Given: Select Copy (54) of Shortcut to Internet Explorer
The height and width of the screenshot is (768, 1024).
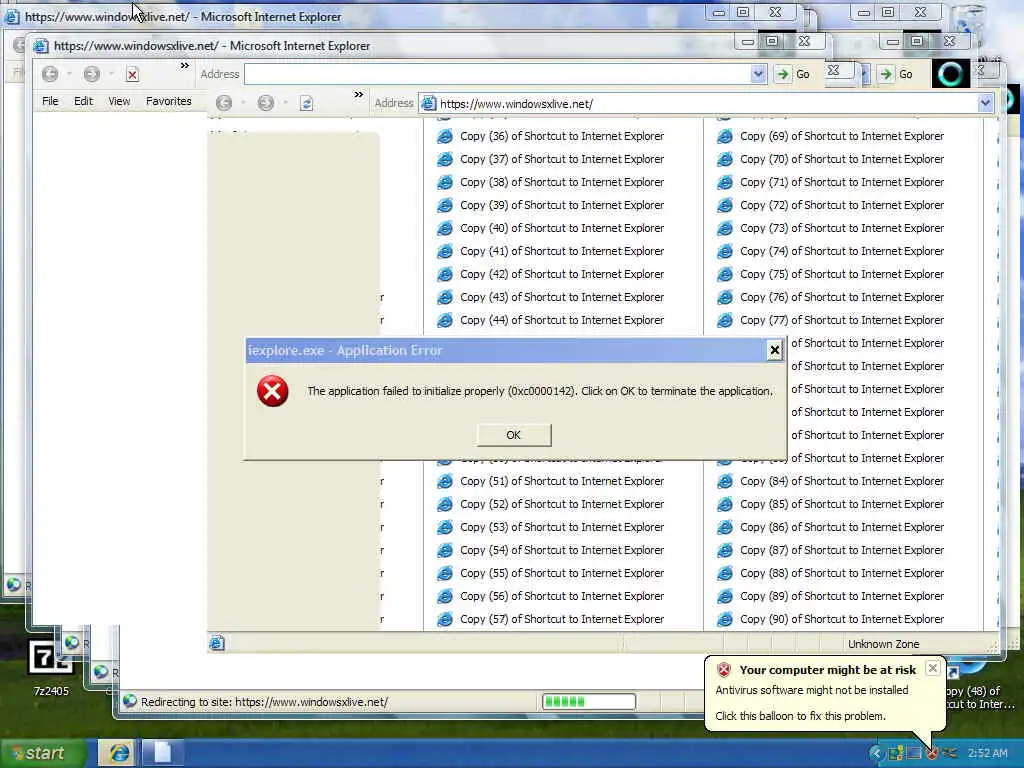Looking at the screenshot, I should (x=551, y=550).
